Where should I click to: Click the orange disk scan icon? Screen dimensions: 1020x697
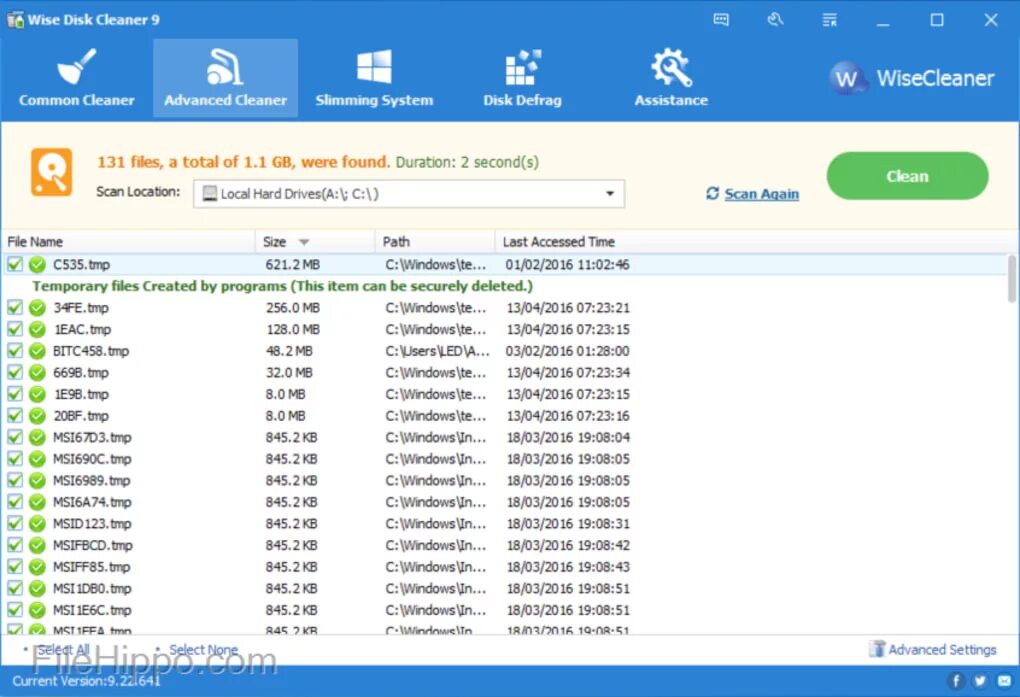(51, 172)
